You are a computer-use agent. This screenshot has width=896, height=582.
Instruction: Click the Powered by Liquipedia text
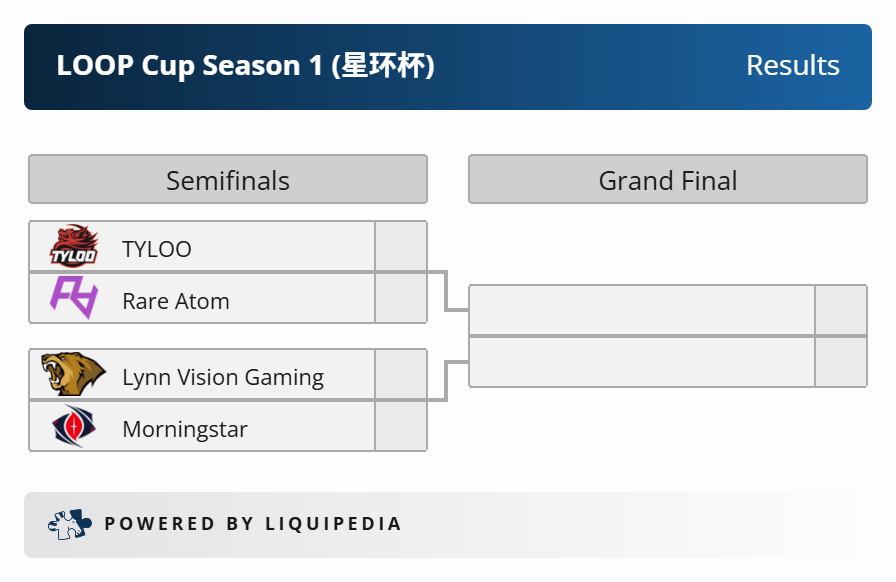[x=253, y=524]
